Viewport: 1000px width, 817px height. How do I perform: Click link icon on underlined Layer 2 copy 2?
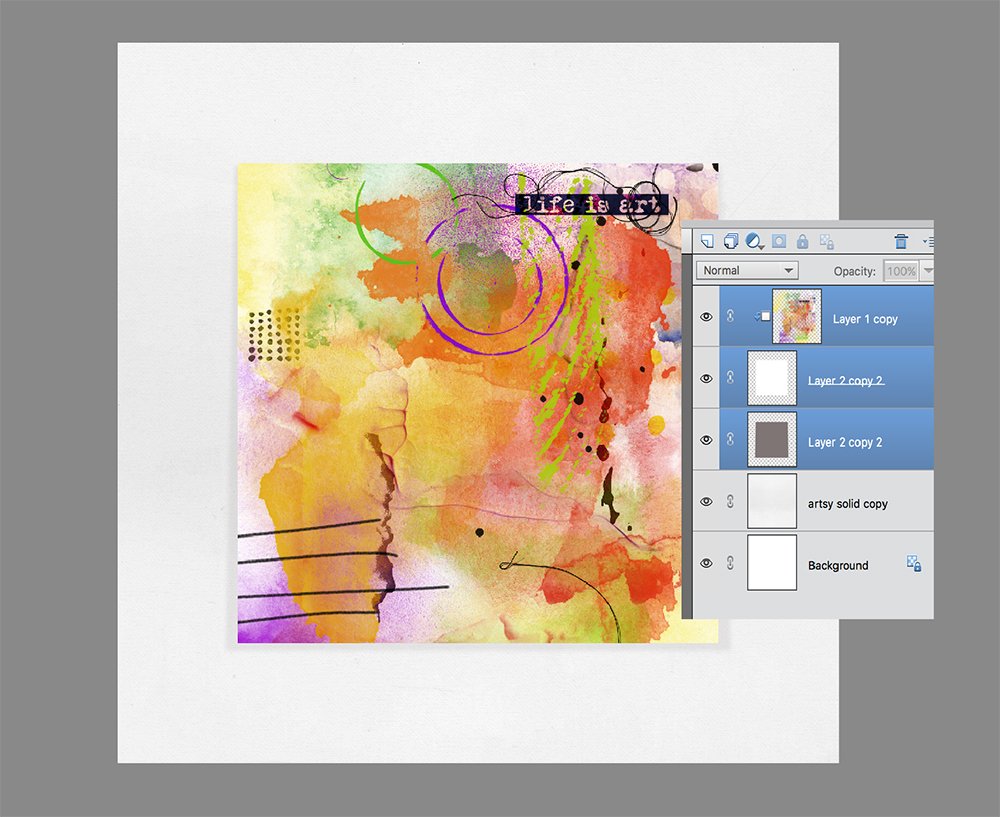tap(730, 378)
